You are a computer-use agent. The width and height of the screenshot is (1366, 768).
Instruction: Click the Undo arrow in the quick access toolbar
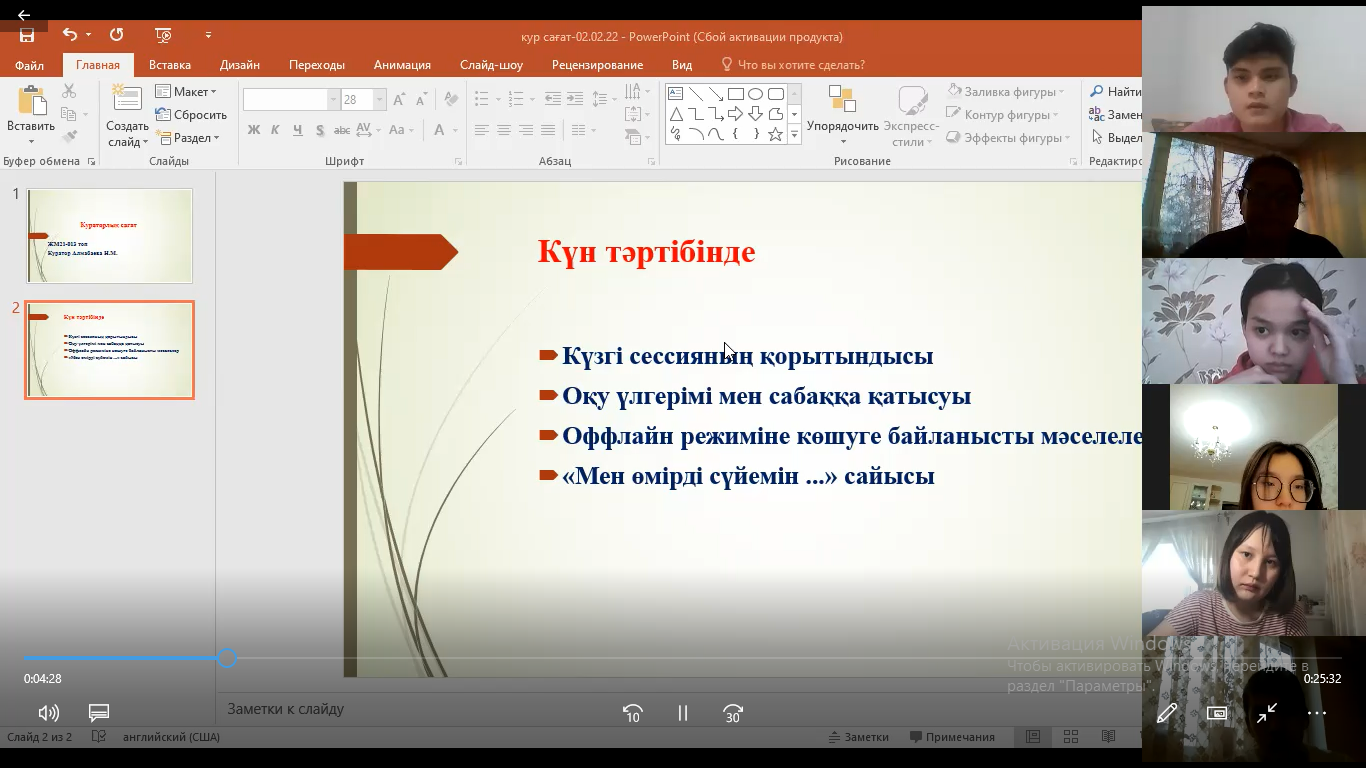[x=69, y=35]
